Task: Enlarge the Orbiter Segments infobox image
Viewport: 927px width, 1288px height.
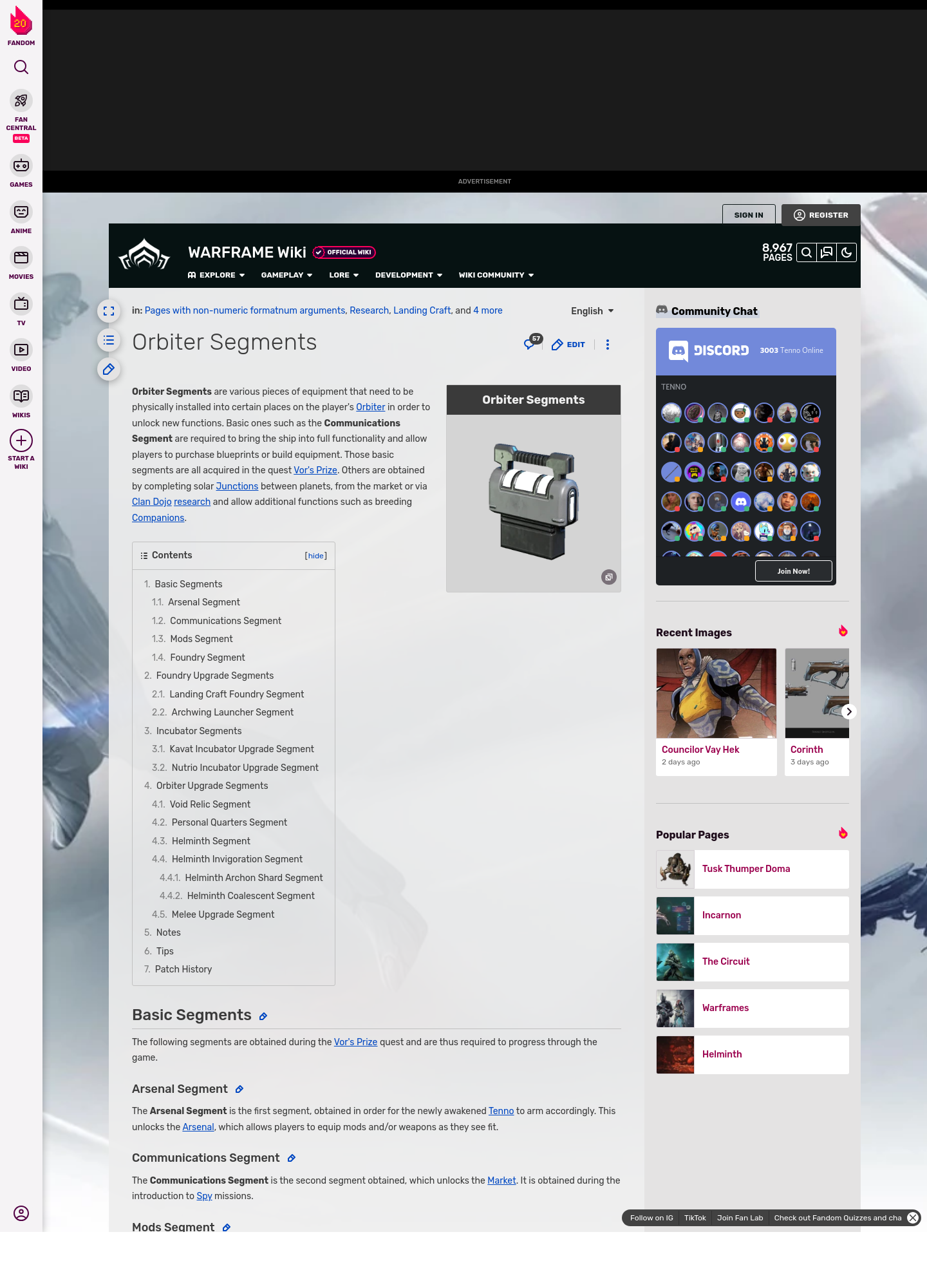Action: (x=609, y=577)
